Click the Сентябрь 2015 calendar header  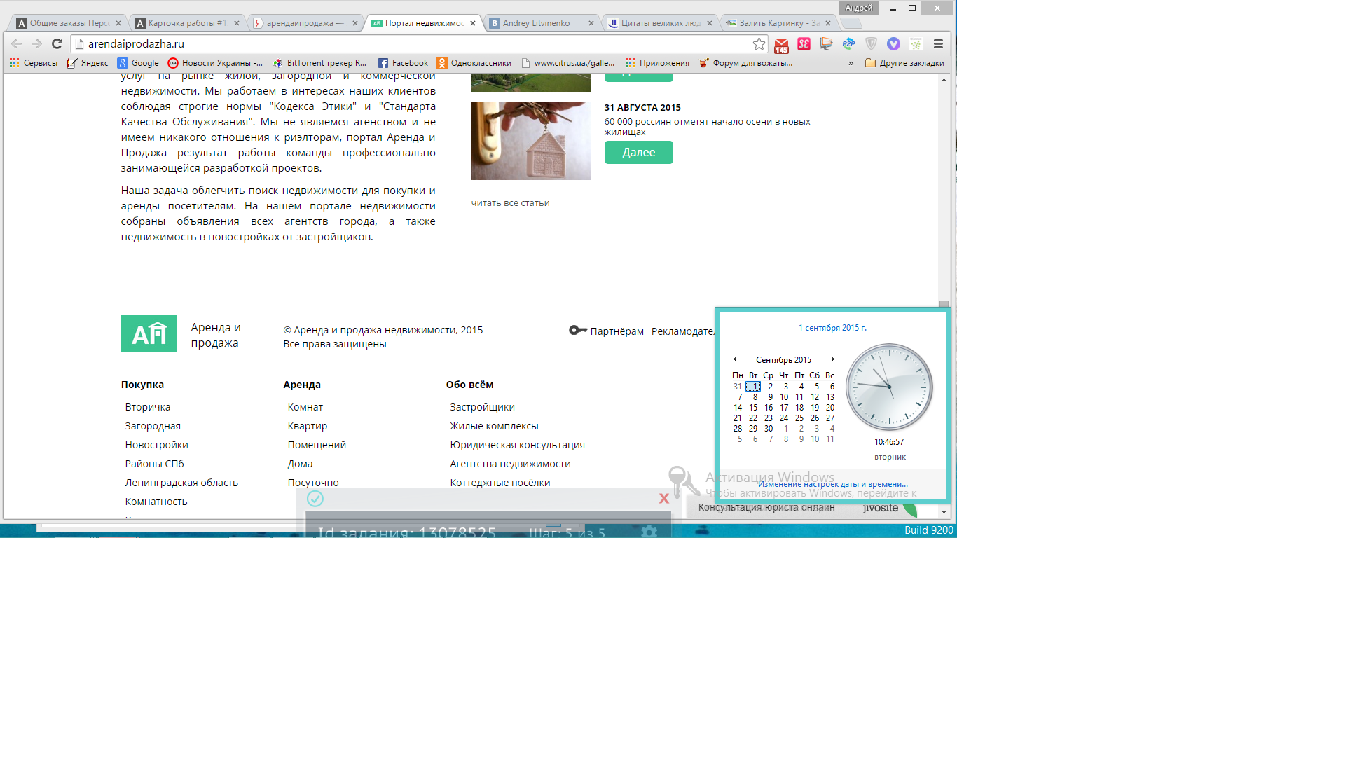coord(784,359)
